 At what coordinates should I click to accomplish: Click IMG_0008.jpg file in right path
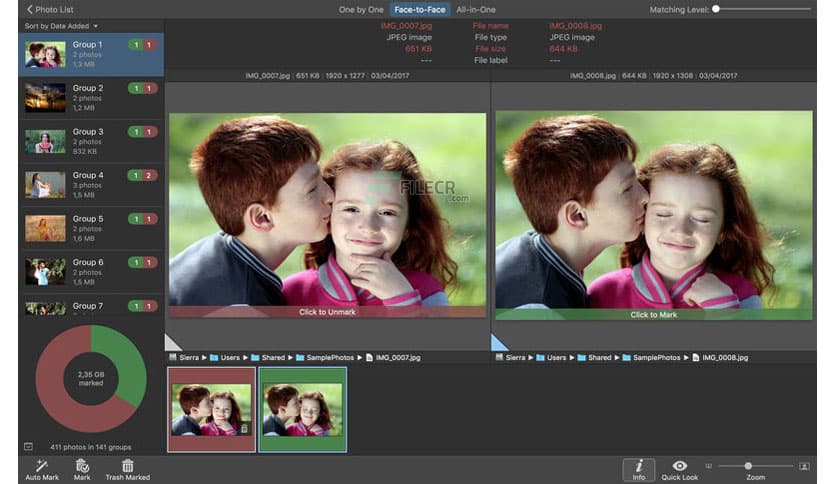click(720, 358)
